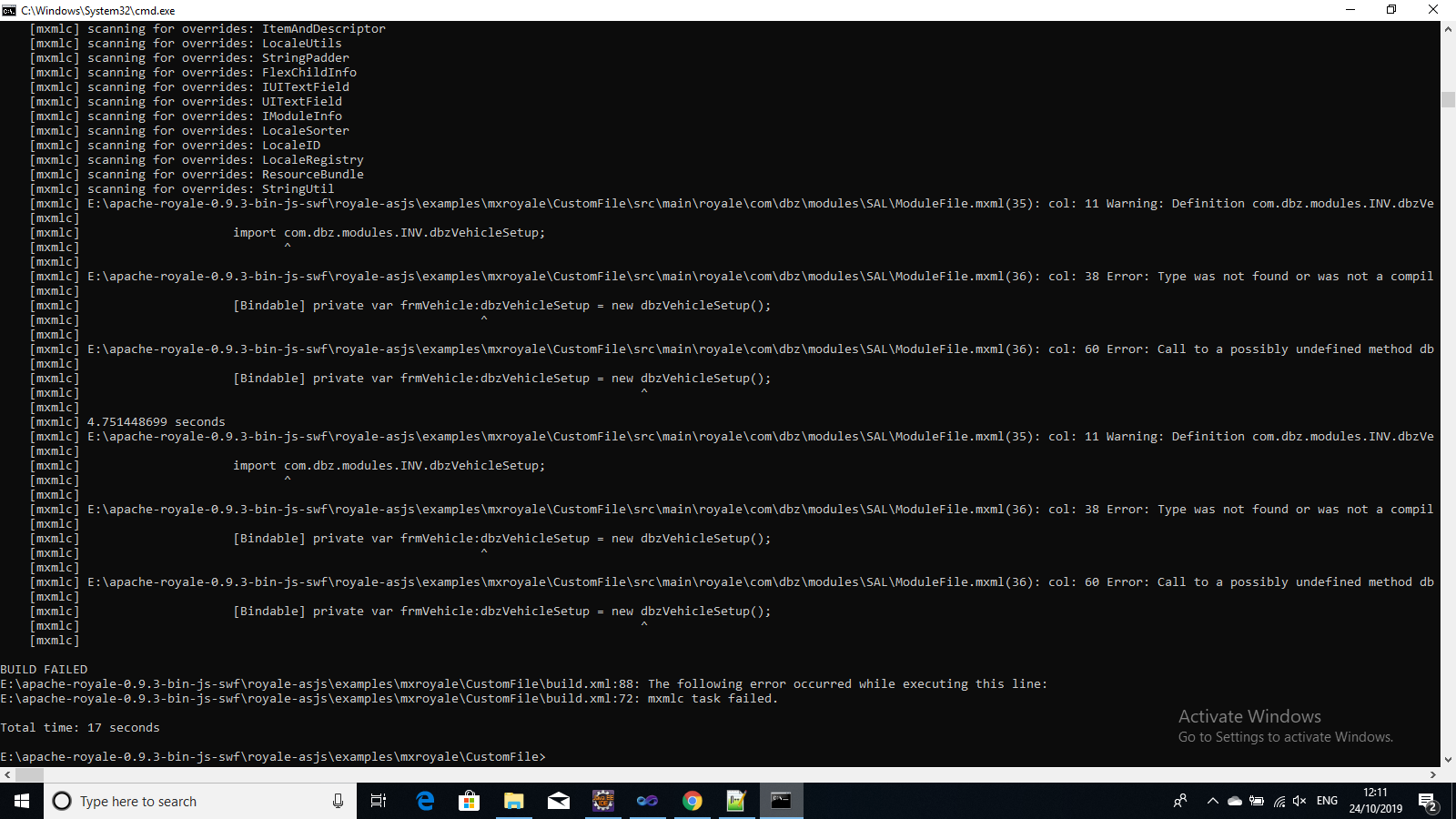Open Microsoft Edge from the taskbar
The height and width of the screenshot is (819, 1456).
pos(425,801)
